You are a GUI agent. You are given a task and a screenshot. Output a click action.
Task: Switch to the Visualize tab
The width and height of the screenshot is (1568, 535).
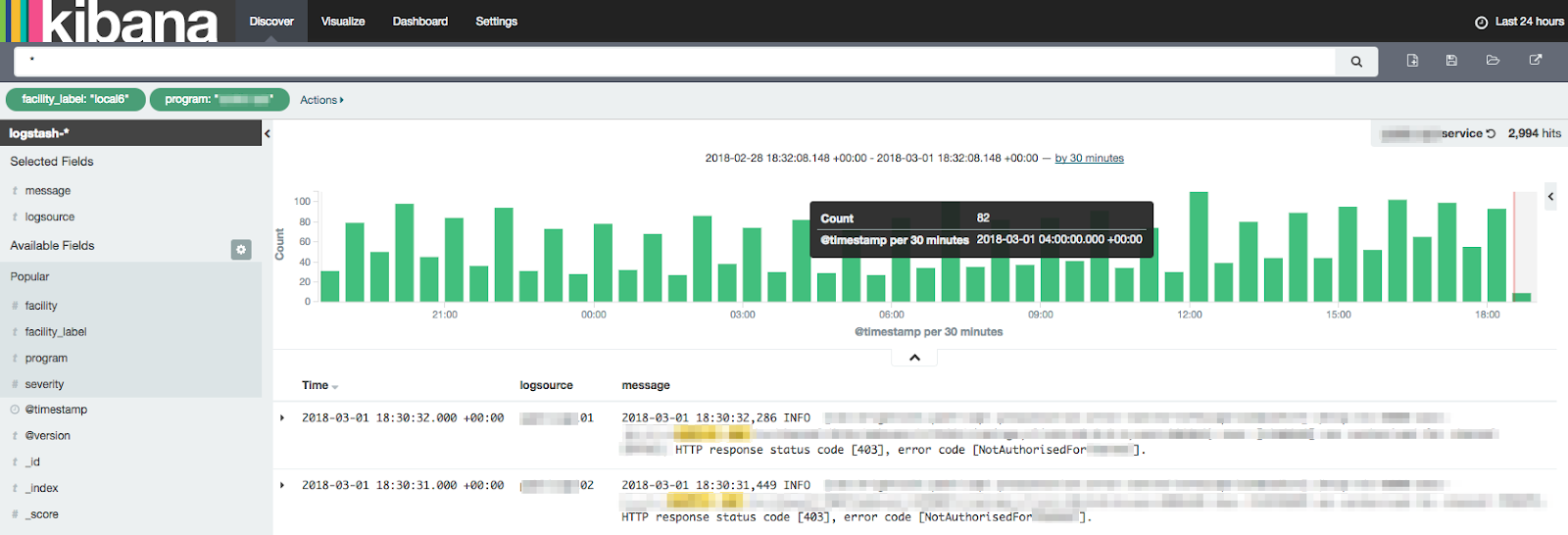point(343,22)
